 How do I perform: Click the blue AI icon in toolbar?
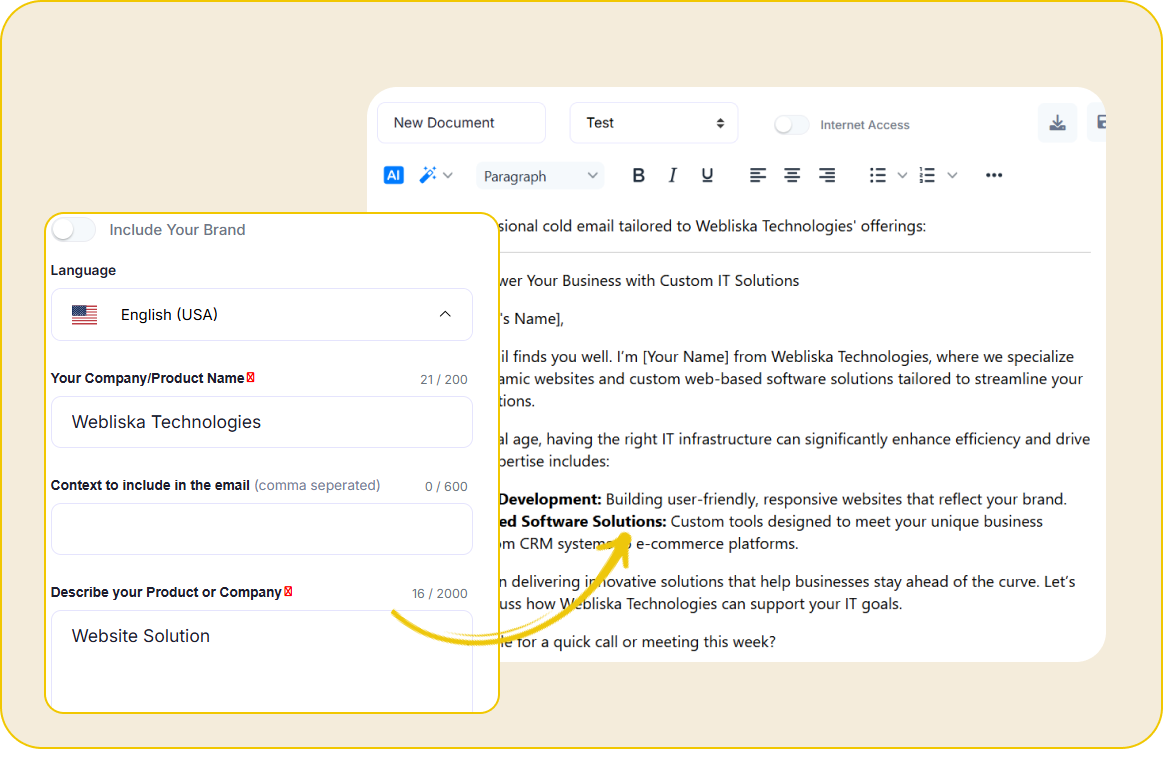[393, 175]
